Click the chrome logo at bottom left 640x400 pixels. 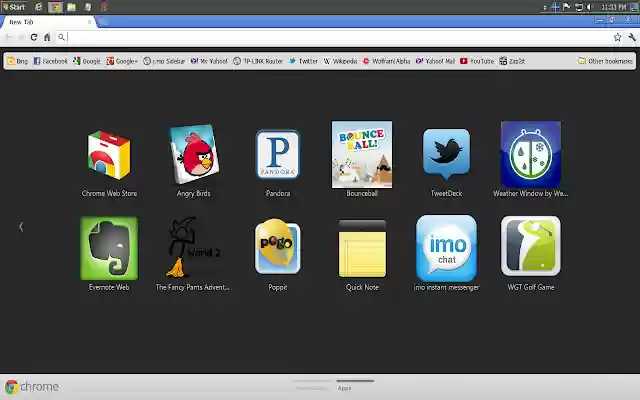coord(32,386)
